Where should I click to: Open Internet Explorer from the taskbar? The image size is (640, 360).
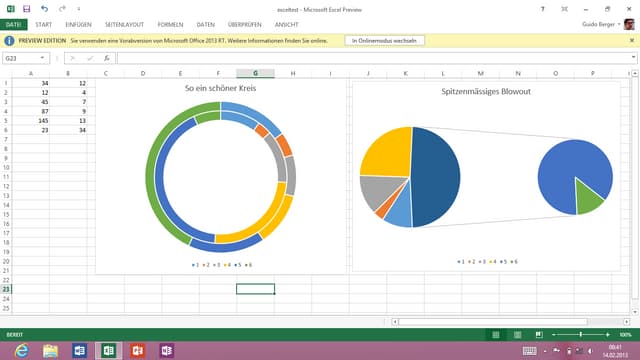click(x=21, y=351)
